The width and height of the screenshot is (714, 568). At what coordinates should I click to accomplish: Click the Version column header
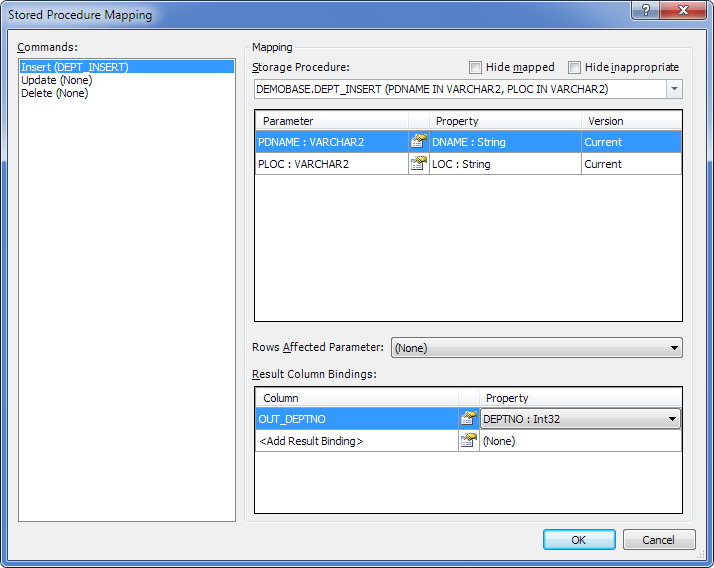pos(632,121)
